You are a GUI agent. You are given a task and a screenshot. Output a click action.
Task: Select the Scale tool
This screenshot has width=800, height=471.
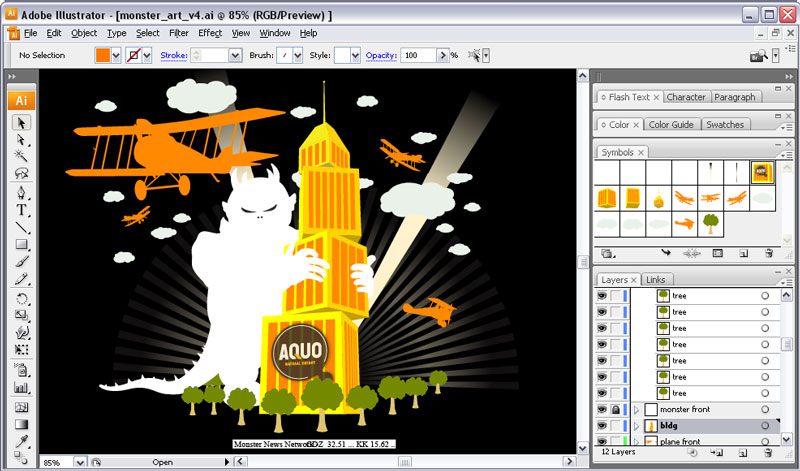pyautogui.click(x=21, y=315)
